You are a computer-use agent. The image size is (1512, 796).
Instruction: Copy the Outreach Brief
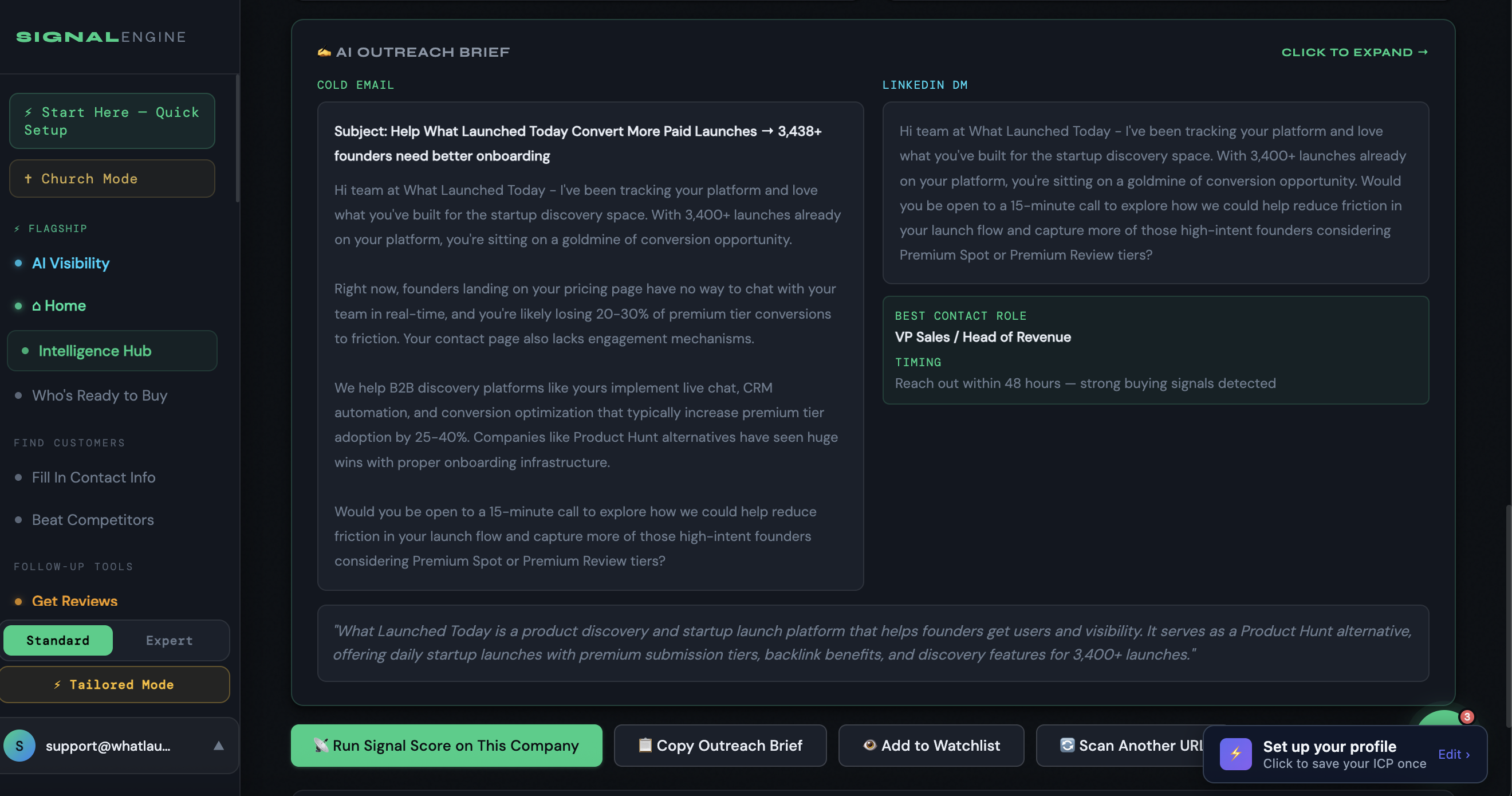pyautogui.click(x=719, y=745)
